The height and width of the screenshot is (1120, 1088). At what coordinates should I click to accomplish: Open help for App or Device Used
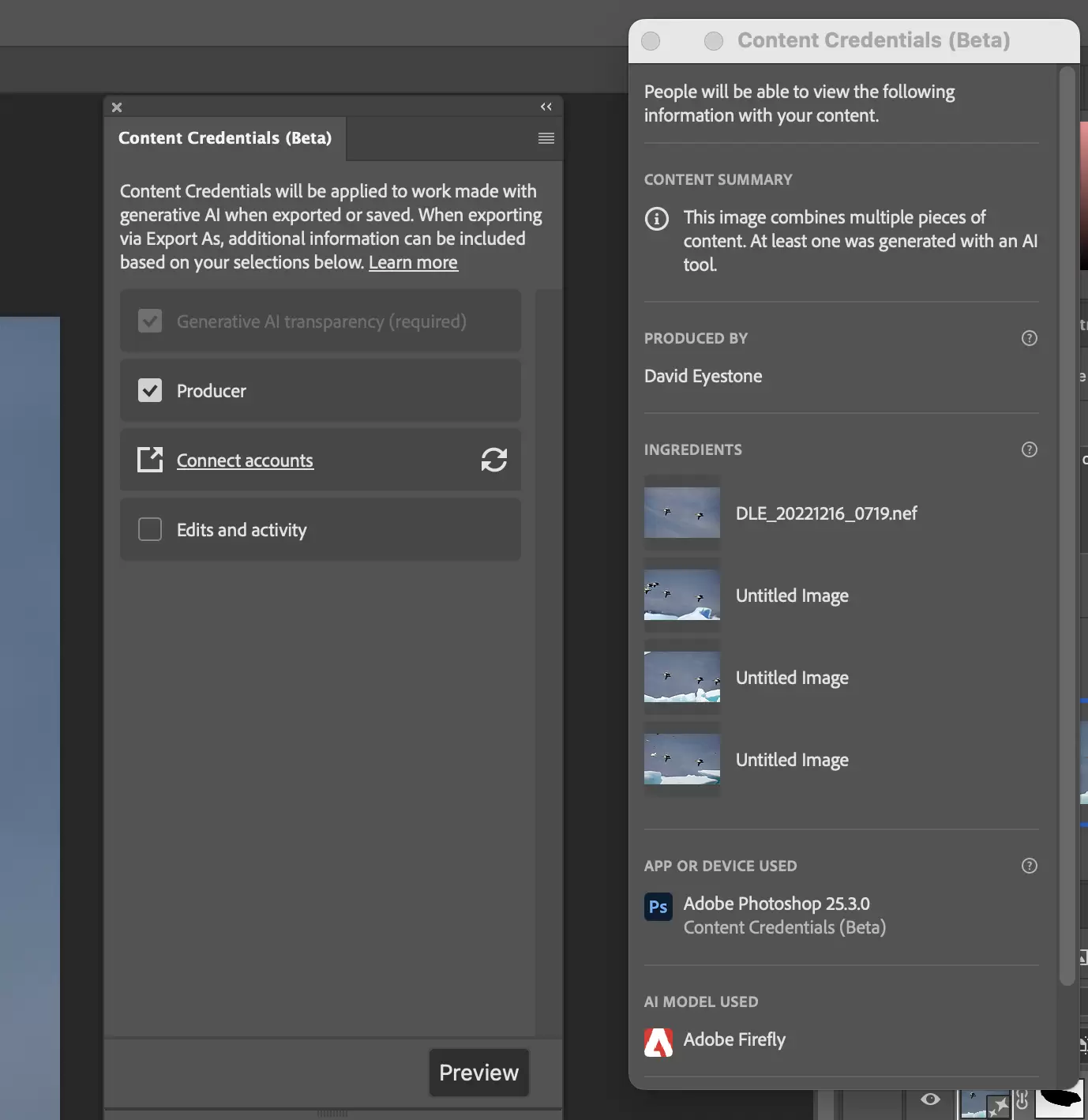[x=1030, y=866]
